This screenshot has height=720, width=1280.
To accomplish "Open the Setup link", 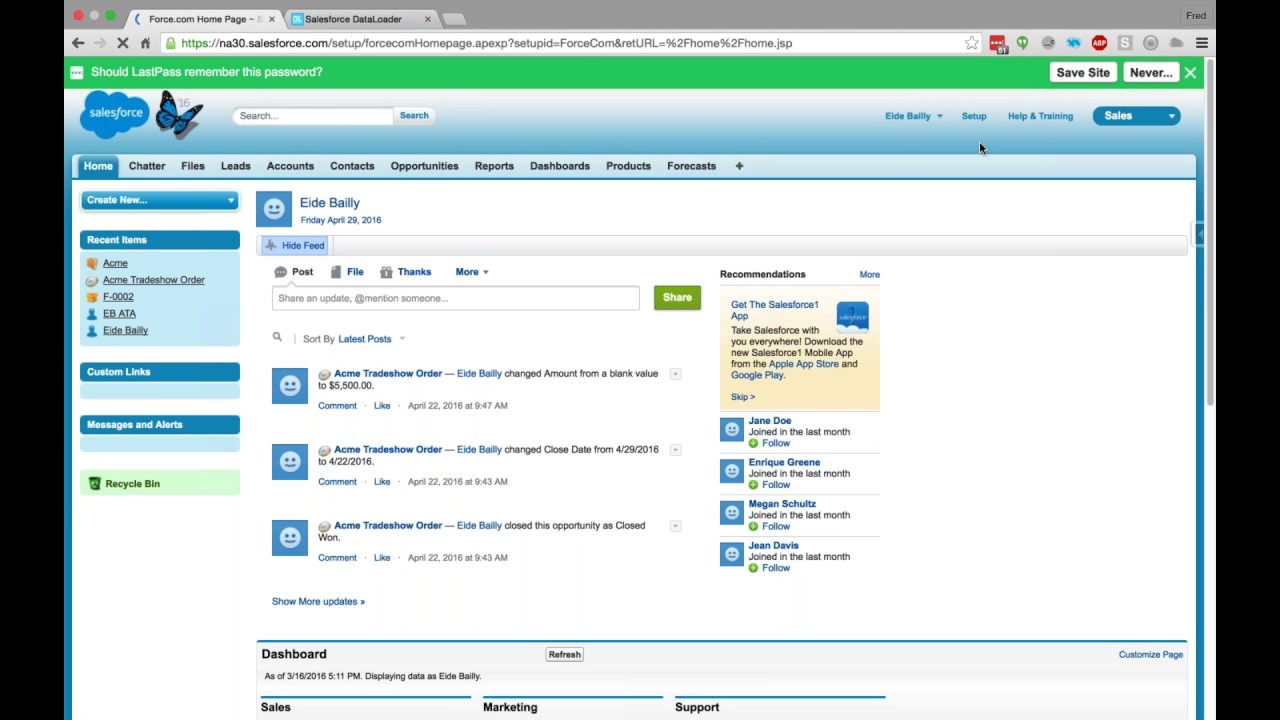I will tap(974, 116).
